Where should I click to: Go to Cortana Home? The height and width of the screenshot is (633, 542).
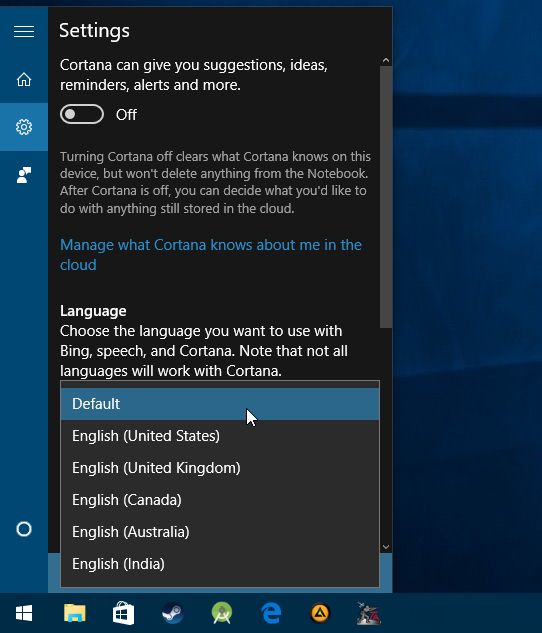coord(24,79)
